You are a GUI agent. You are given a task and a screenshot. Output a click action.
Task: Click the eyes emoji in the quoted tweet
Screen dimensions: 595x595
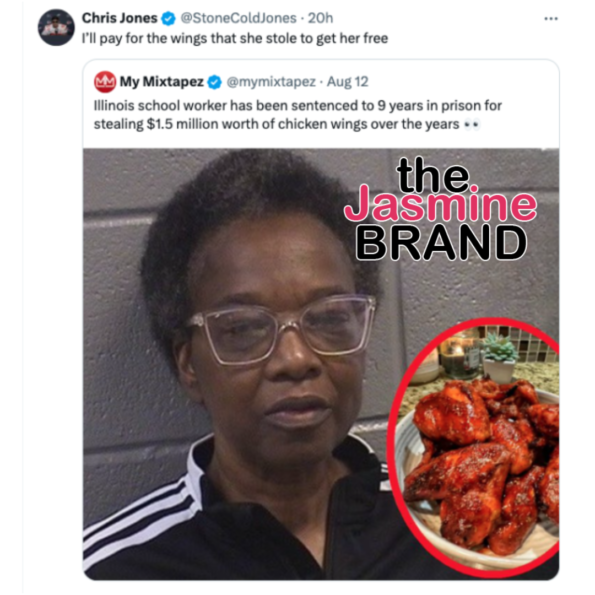[x=472, y=124]
